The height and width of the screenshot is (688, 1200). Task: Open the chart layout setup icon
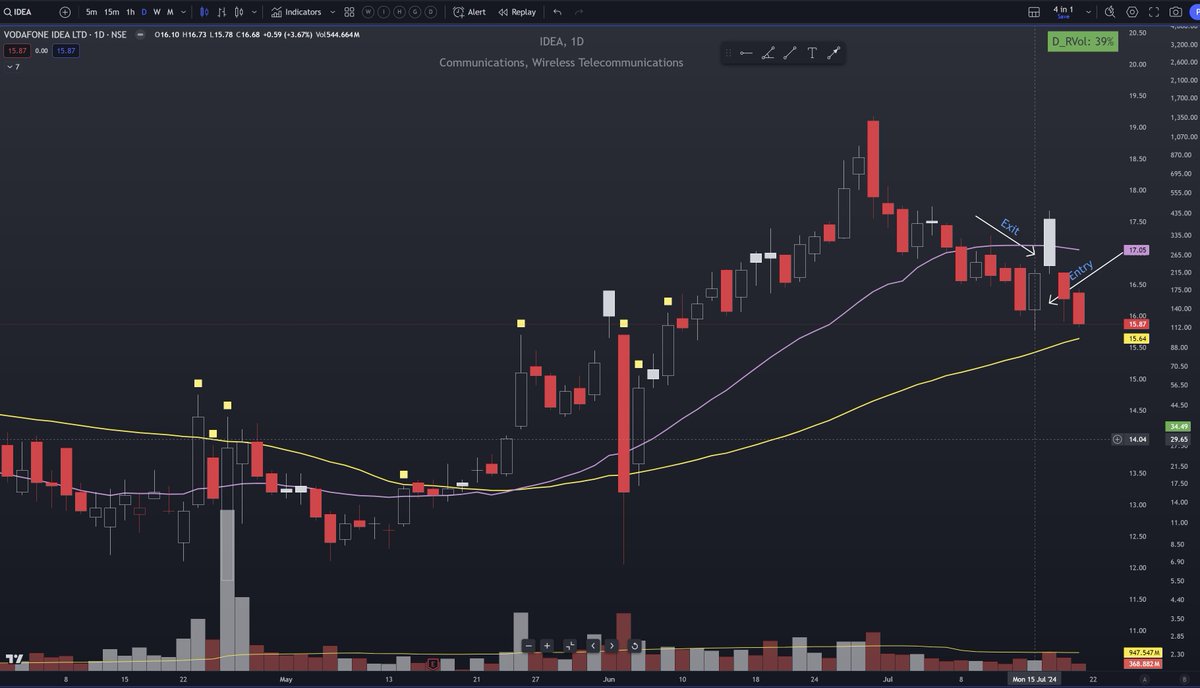click(x=1034, y=12)
